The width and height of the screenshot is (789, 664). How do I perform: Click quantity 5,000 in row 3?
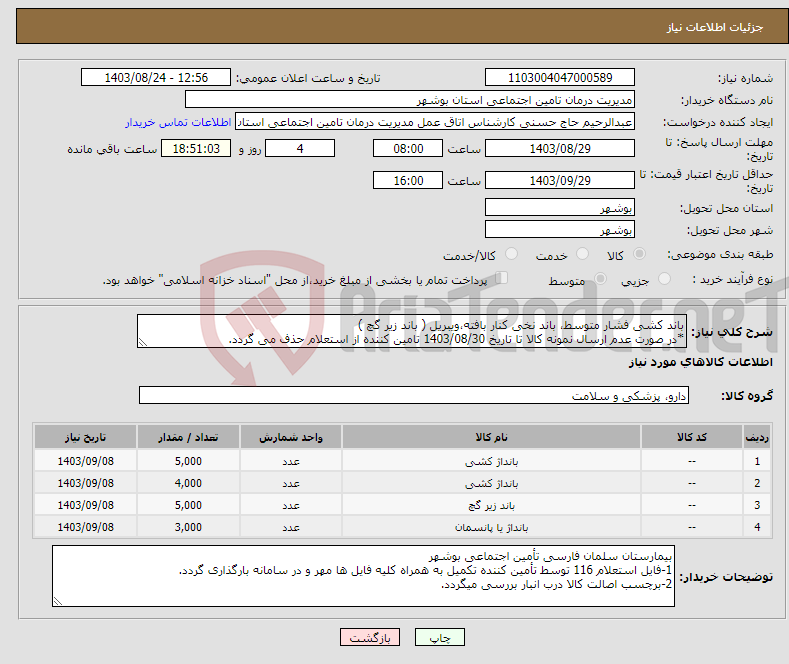pyautogui.click(x=188, y=506)
